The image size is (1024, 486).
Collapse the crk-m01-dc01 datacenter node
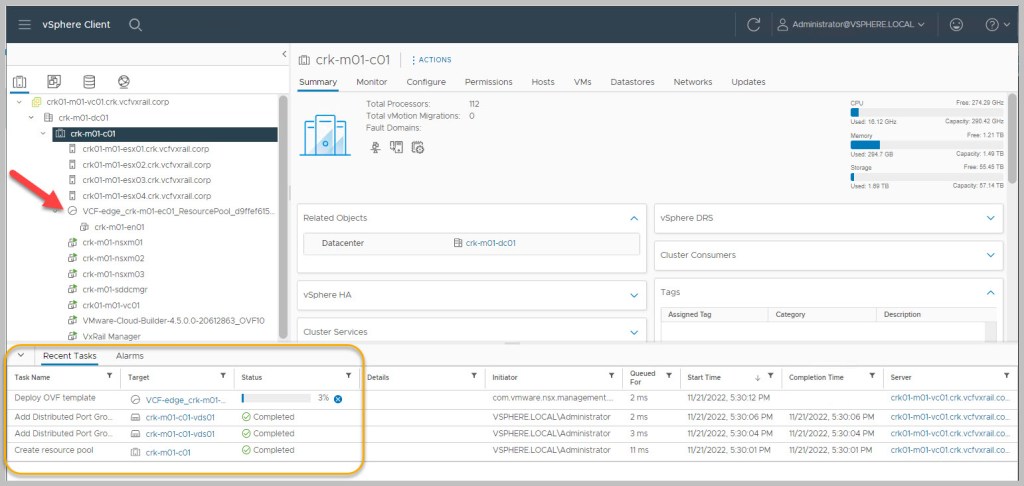(x=33, y=117)
